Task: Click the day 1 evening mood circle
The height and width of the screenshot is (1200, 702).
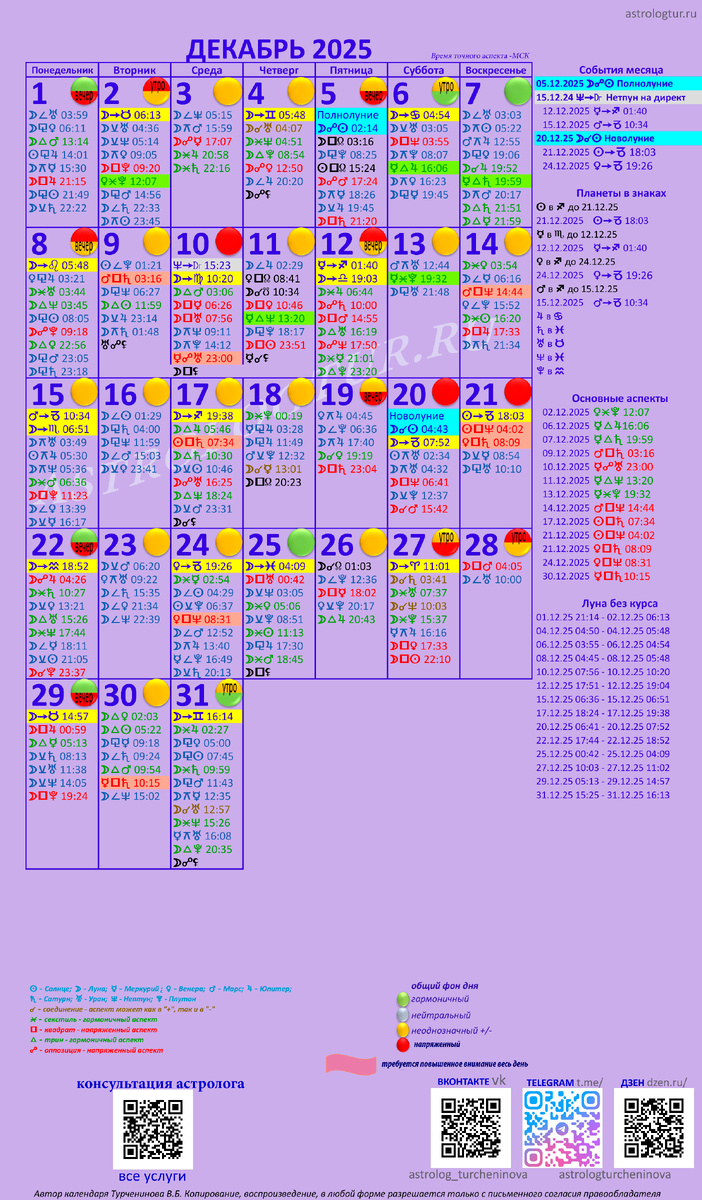Action: coord(83,92)
